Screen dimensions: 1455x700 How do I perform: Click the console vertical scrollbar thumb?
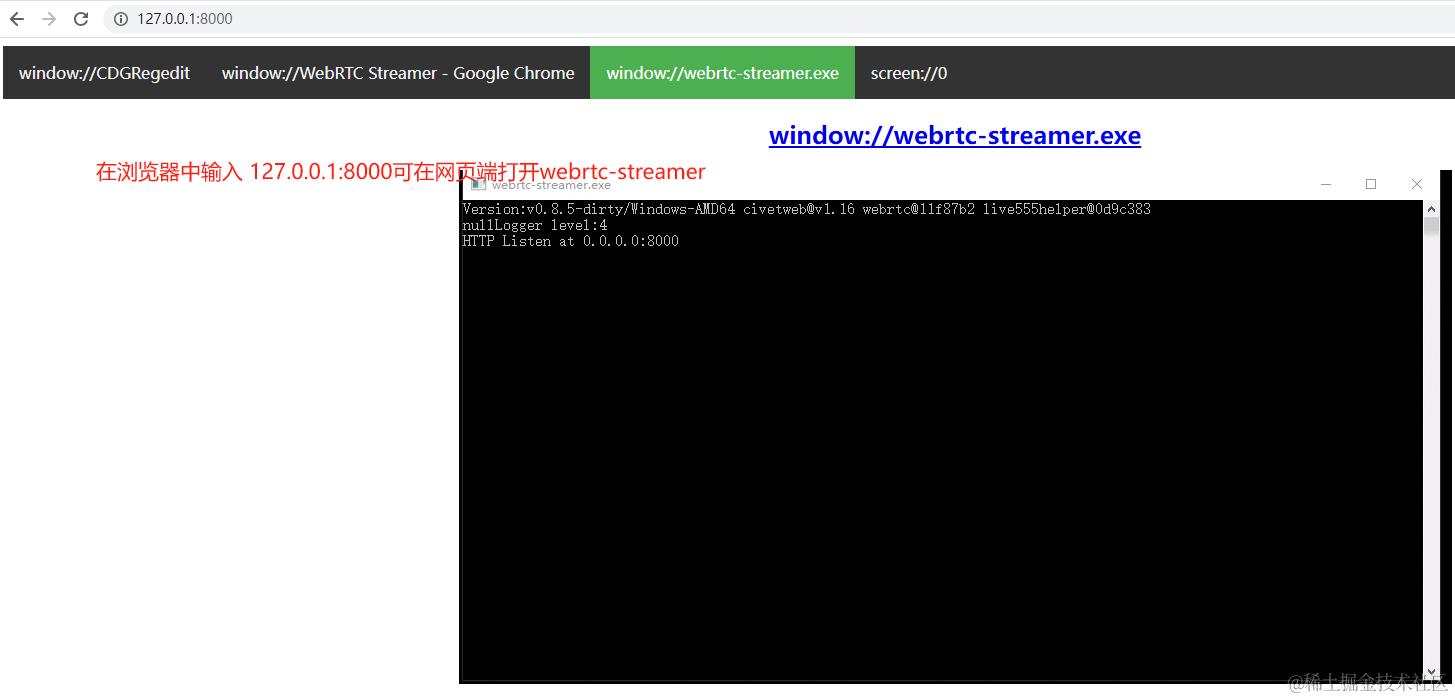pyautogui.click(x=1431, y=226)
